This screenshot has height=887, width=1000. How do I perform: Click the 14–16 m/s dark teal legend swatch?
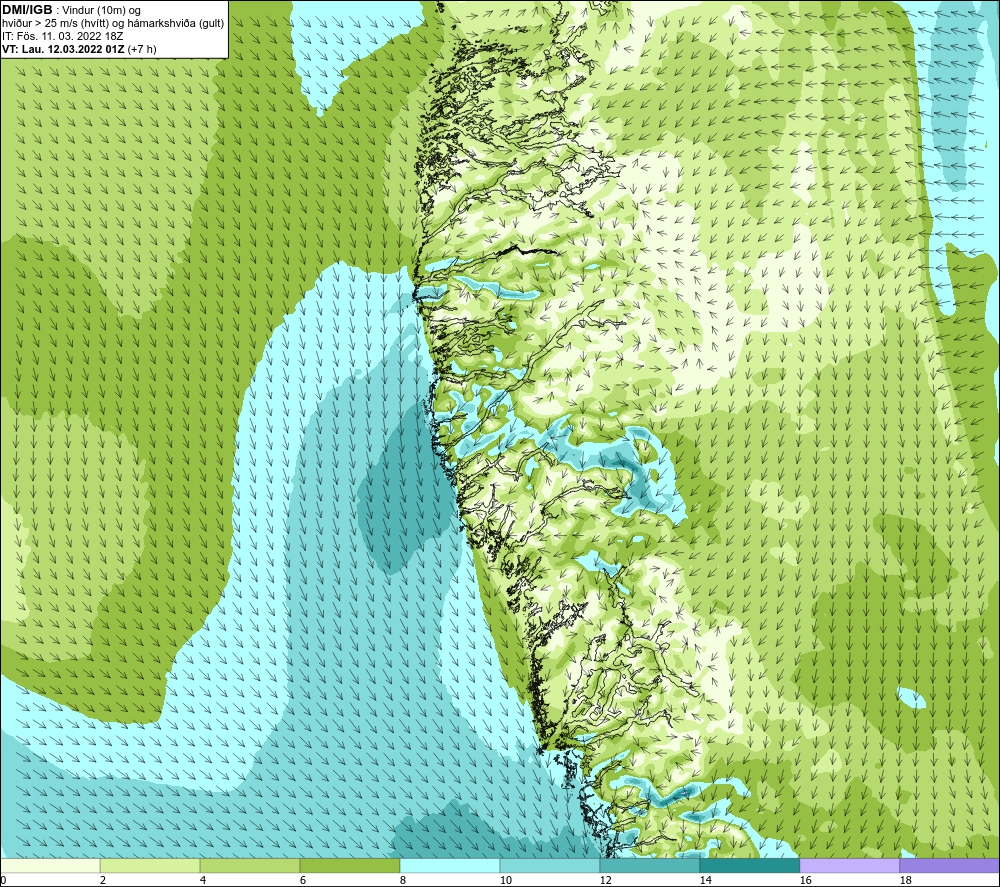(749, 865)
